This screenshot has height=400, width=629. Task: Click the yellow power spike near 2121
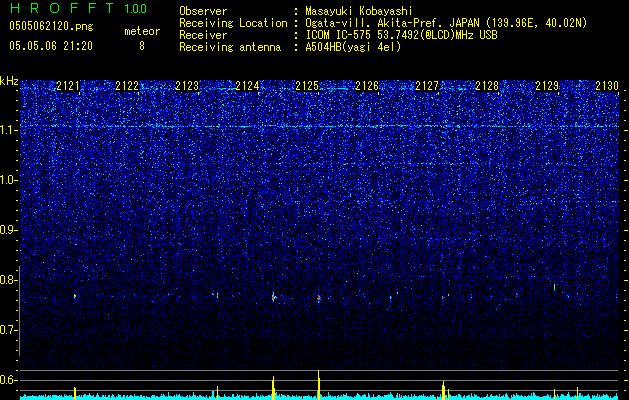(x=75, y=393)
